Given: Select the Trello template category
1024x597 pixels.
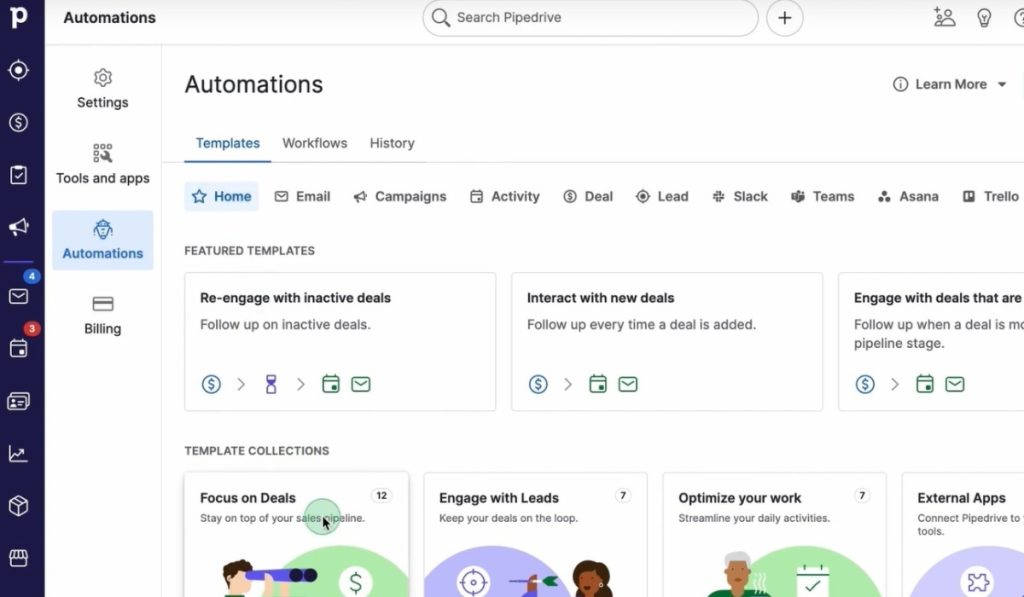Looking at the screenshot, I should pos(991,197).
